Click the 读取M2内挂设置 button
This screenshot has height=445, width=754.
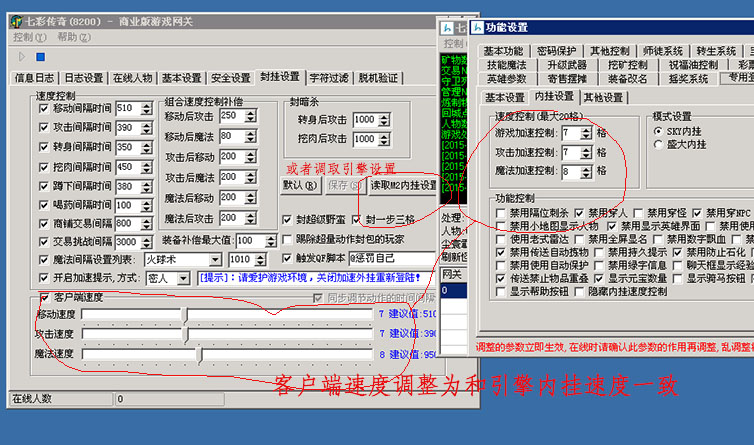point(402,185)
